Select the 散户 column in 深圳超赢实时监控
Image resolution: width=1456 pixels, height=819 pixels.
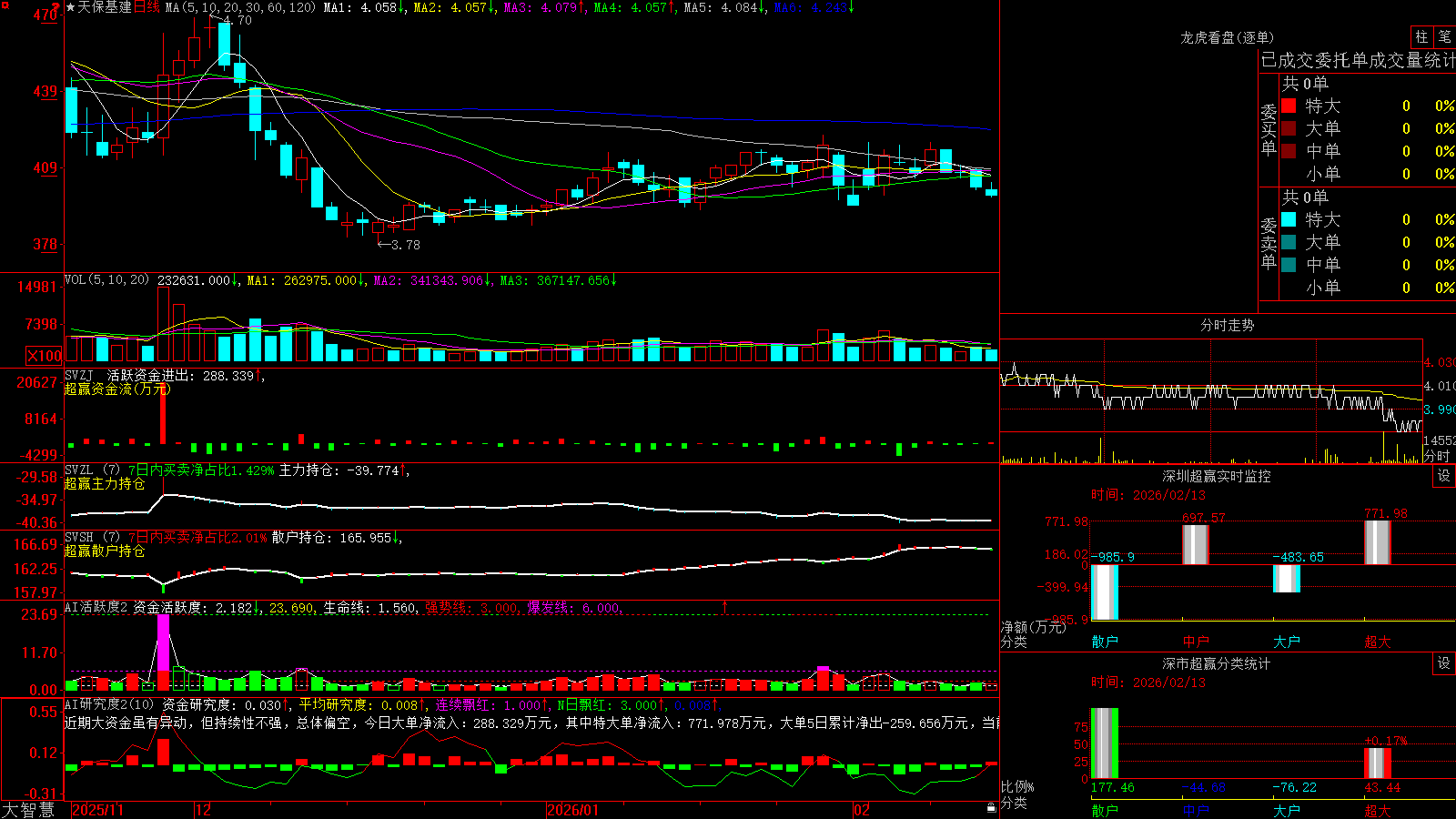tap(1105, 642)
